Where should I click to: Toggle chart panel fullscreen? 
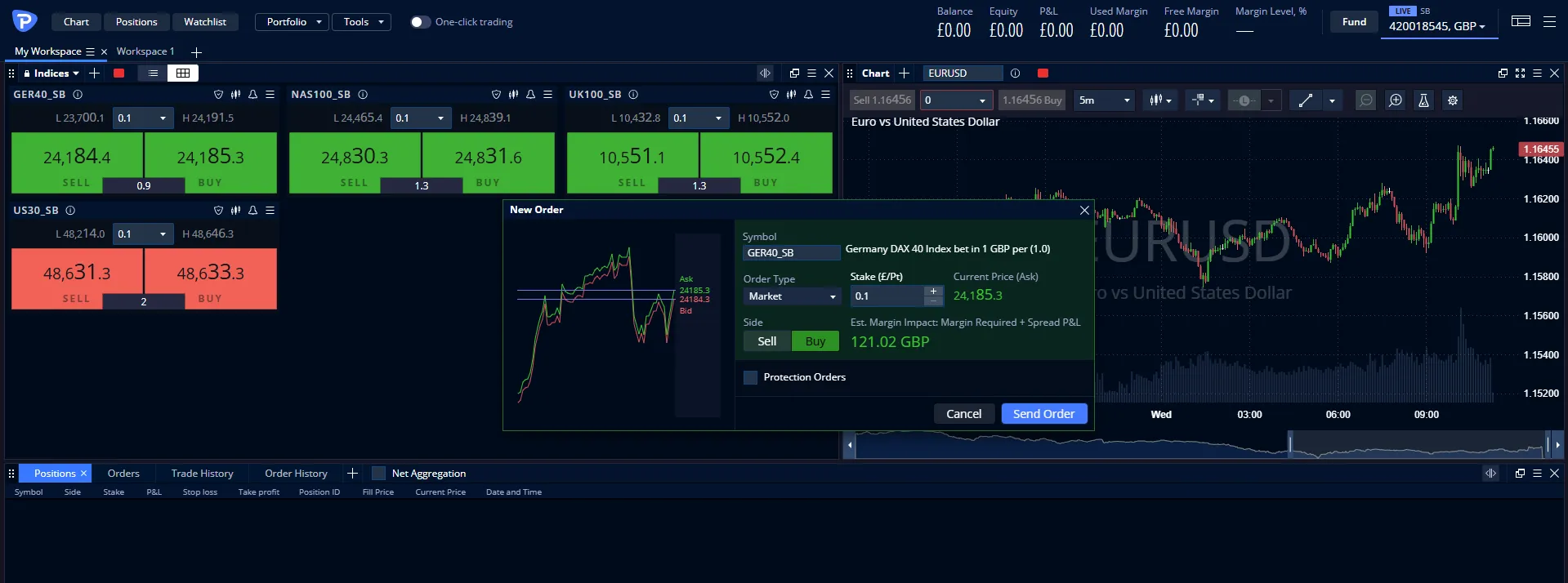(x=1520, y=73)
